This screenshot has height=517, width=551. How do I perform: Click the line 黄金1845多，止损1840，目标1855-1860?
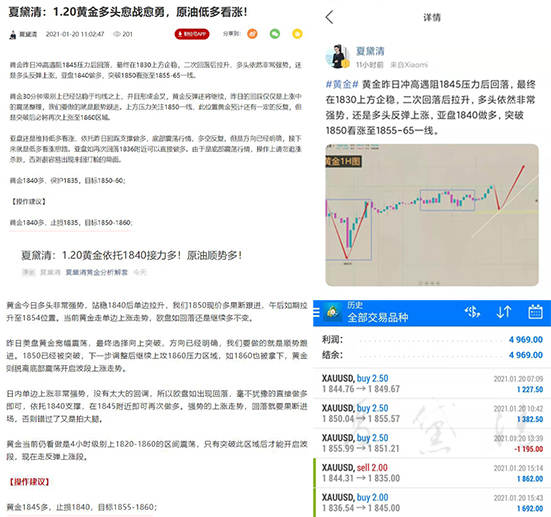(82, 507)
